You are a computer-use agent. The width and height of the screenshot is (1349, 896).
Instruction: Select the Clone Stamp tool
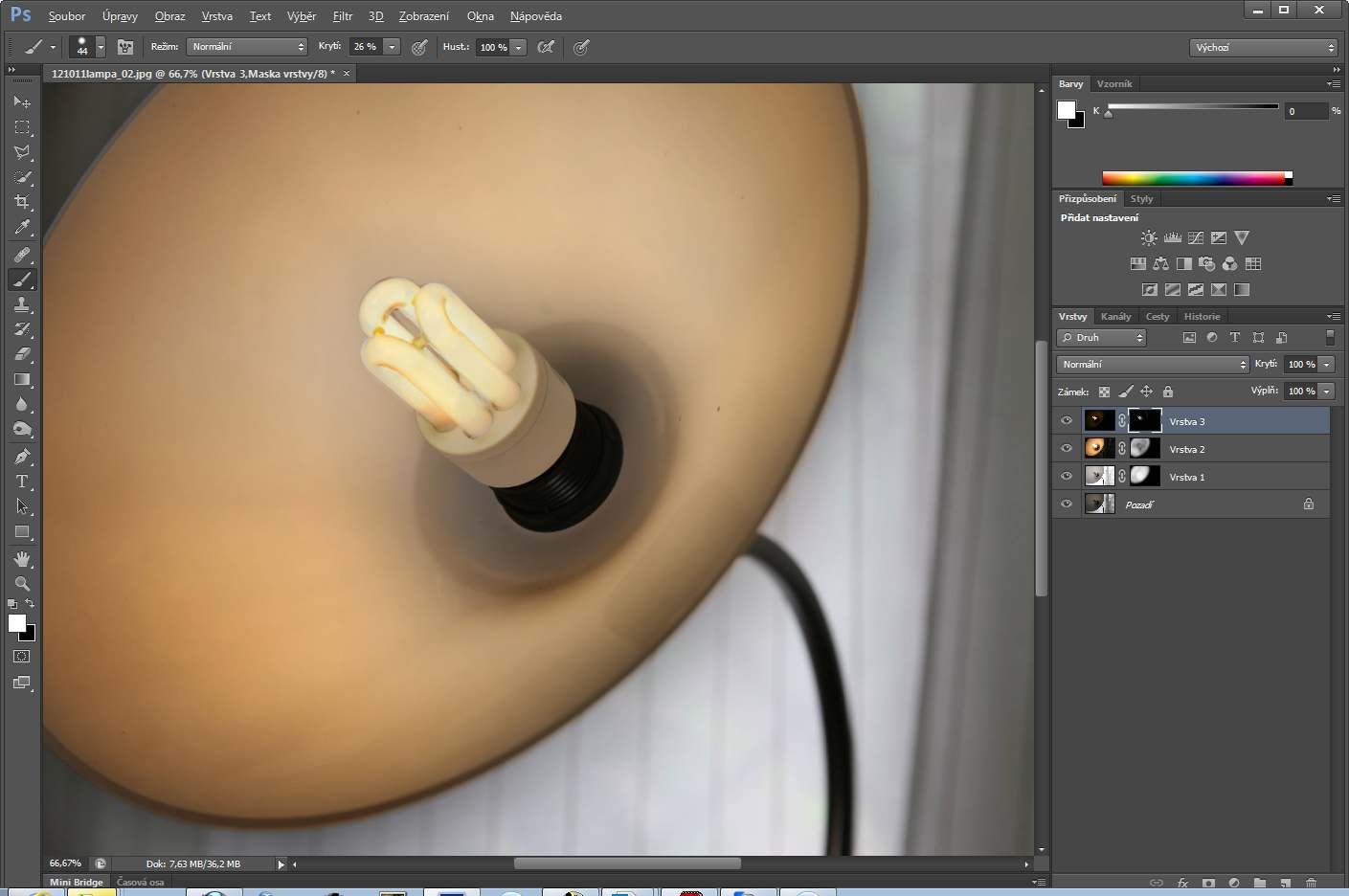pyautogui.click(x=22, y=304)
